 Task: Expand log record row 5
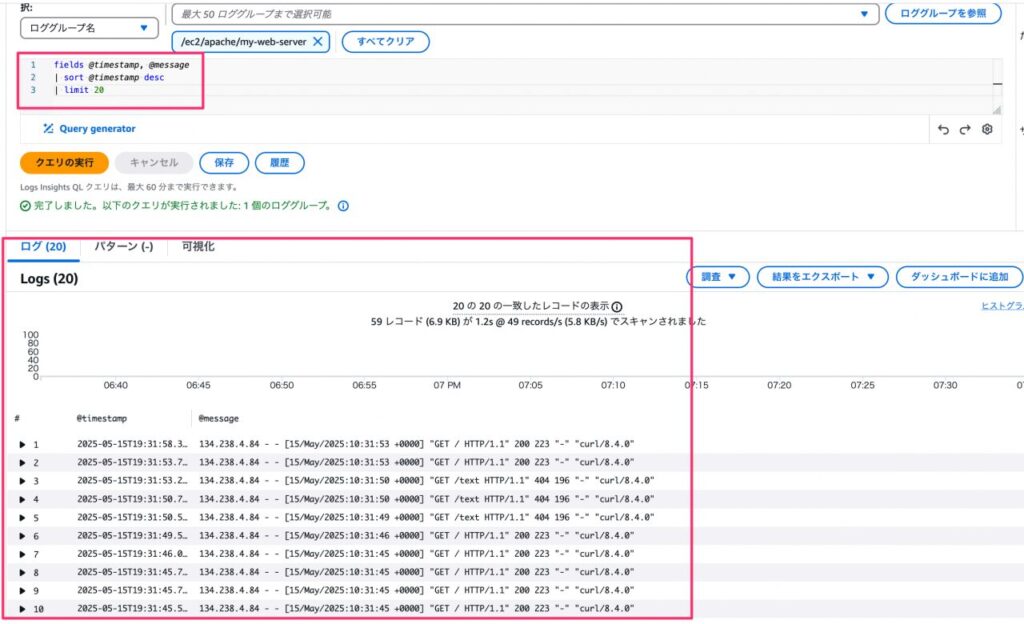tap(24, 518)
